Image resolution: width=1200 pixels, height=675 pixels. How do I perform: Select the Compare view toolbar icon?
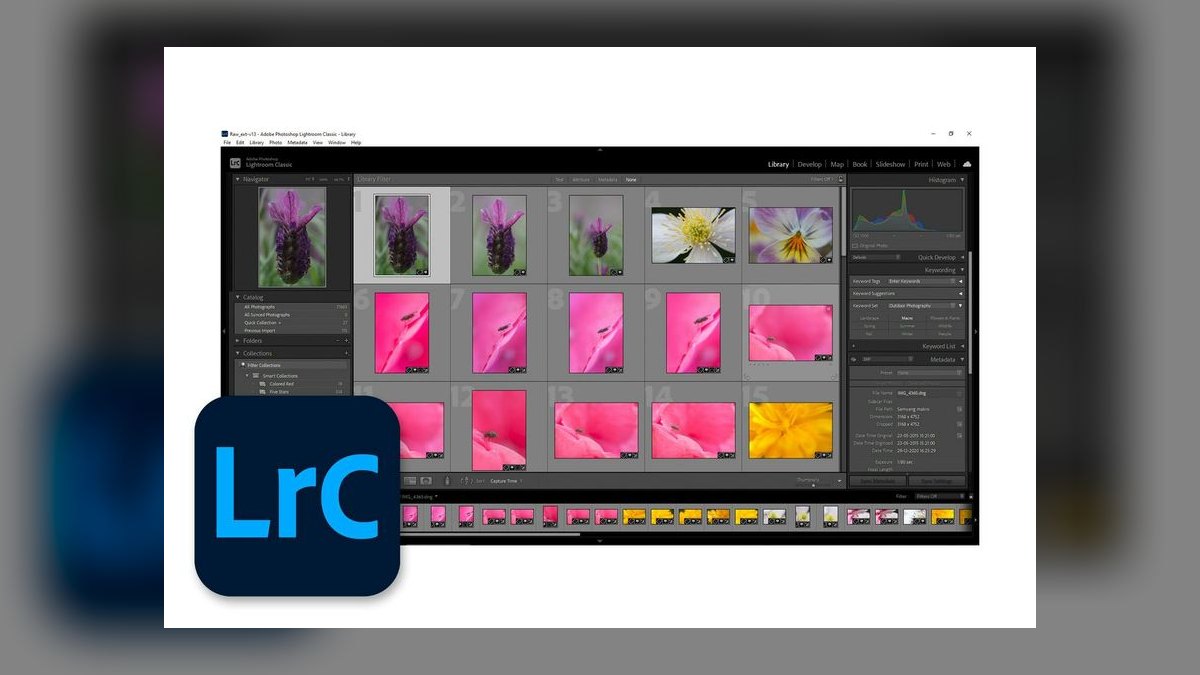tap(410, 481)
